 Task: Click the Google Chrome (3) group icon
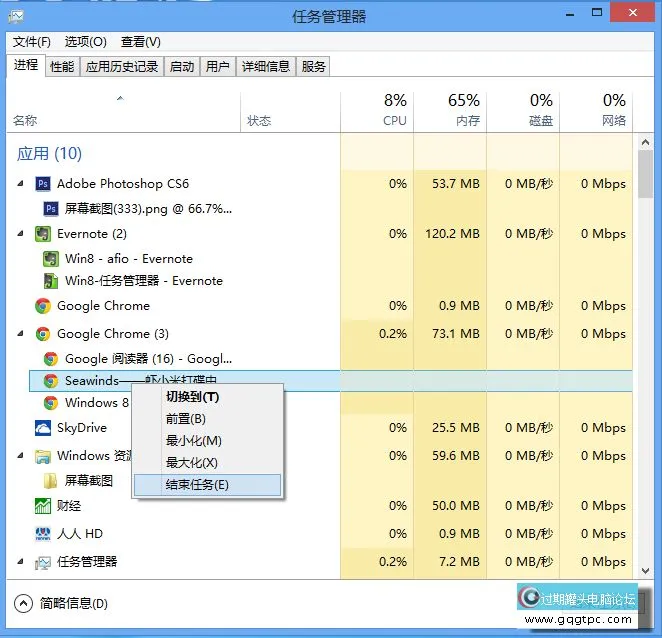[43, 334]
